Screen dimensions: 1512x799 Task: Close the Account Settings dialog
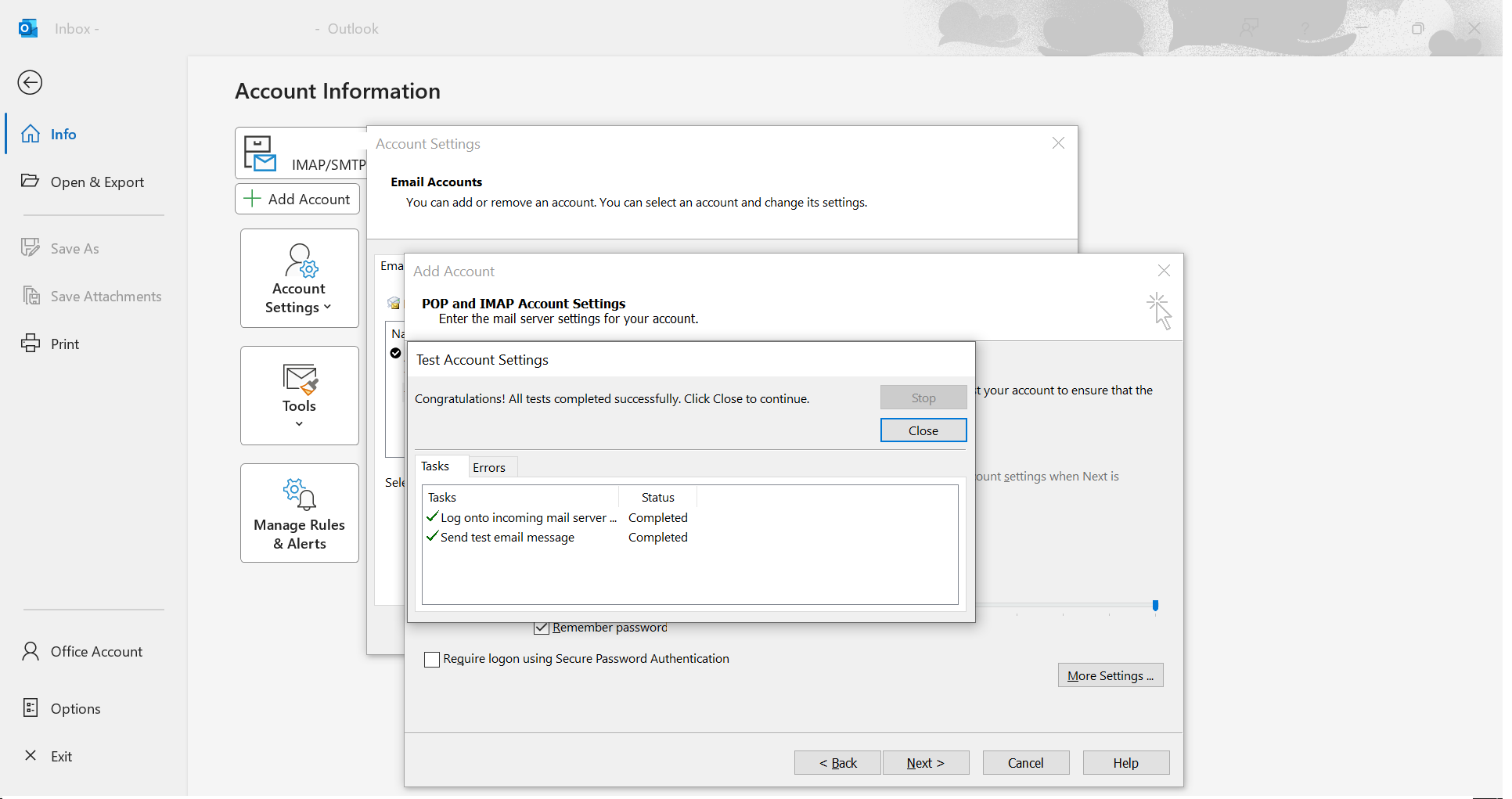[1058, 143]
